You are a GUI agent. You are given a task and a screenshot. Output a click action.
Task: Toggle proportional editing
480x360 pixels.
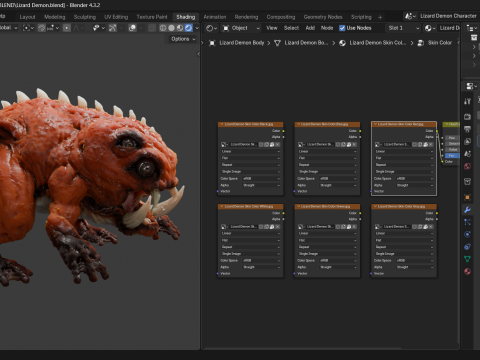(x=67, y=28)
